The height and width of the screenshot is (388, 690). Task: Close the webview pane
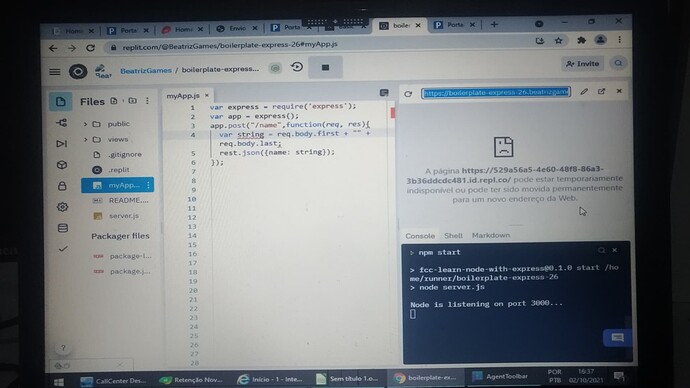pyautogui.click(x=619, y=91)
